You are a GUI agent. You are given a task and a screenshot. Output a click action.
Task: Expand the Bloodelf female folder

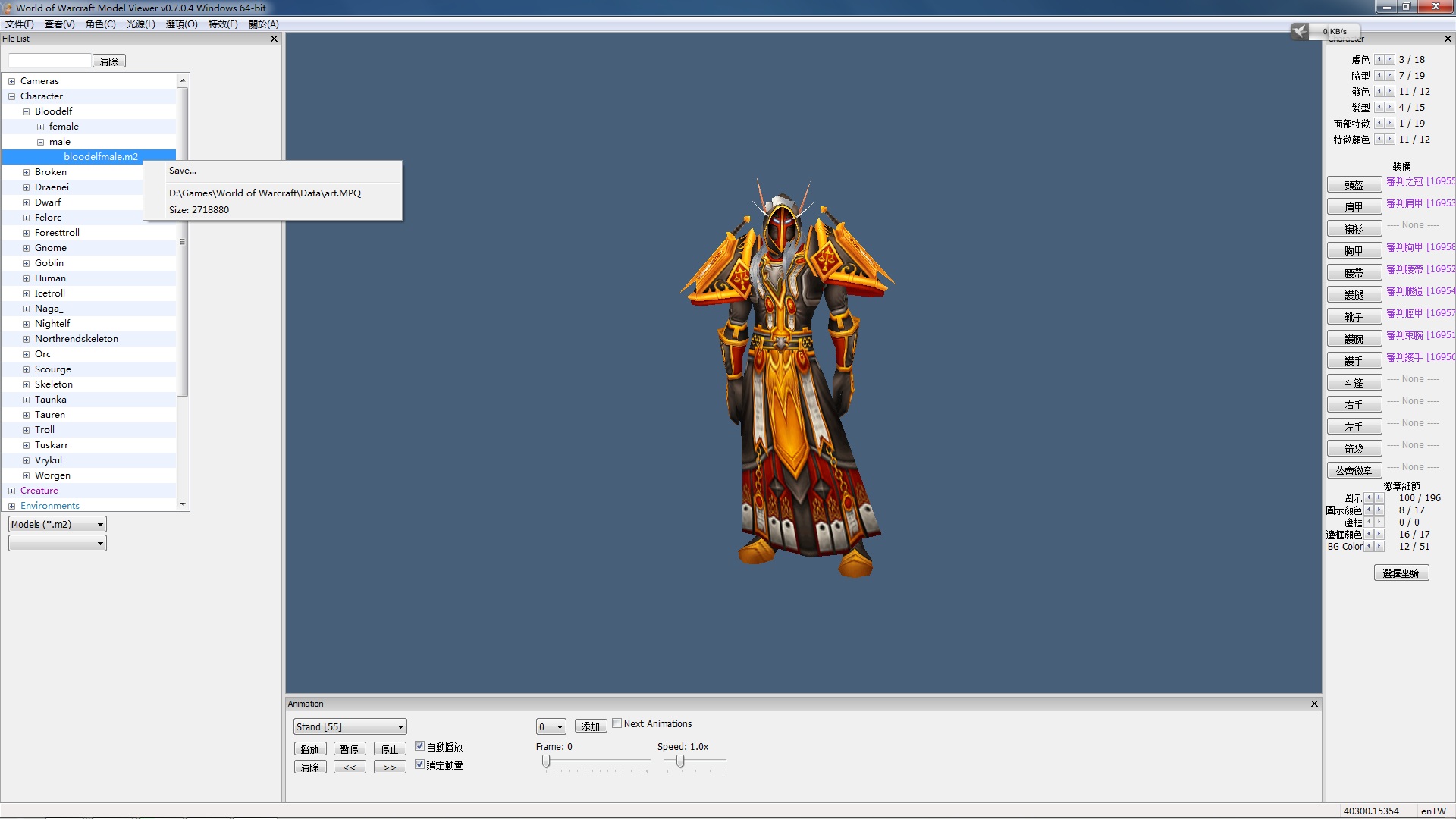(40, 127)
